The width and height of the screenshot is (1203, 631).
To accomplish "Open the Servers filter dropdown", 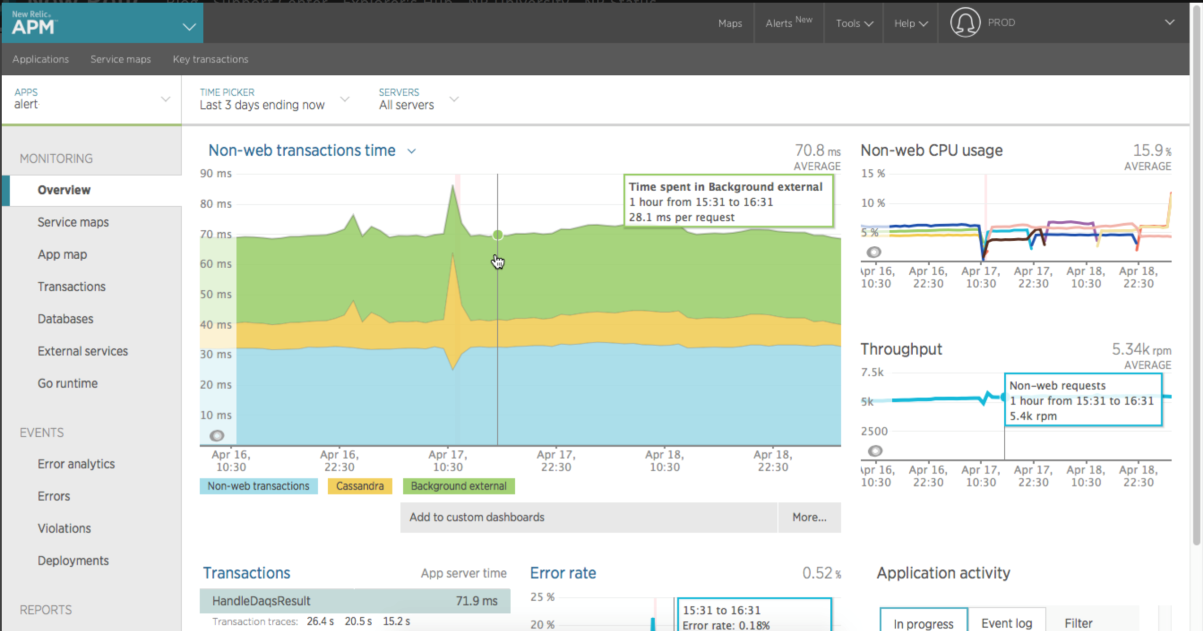I will (x=418, y=98).
